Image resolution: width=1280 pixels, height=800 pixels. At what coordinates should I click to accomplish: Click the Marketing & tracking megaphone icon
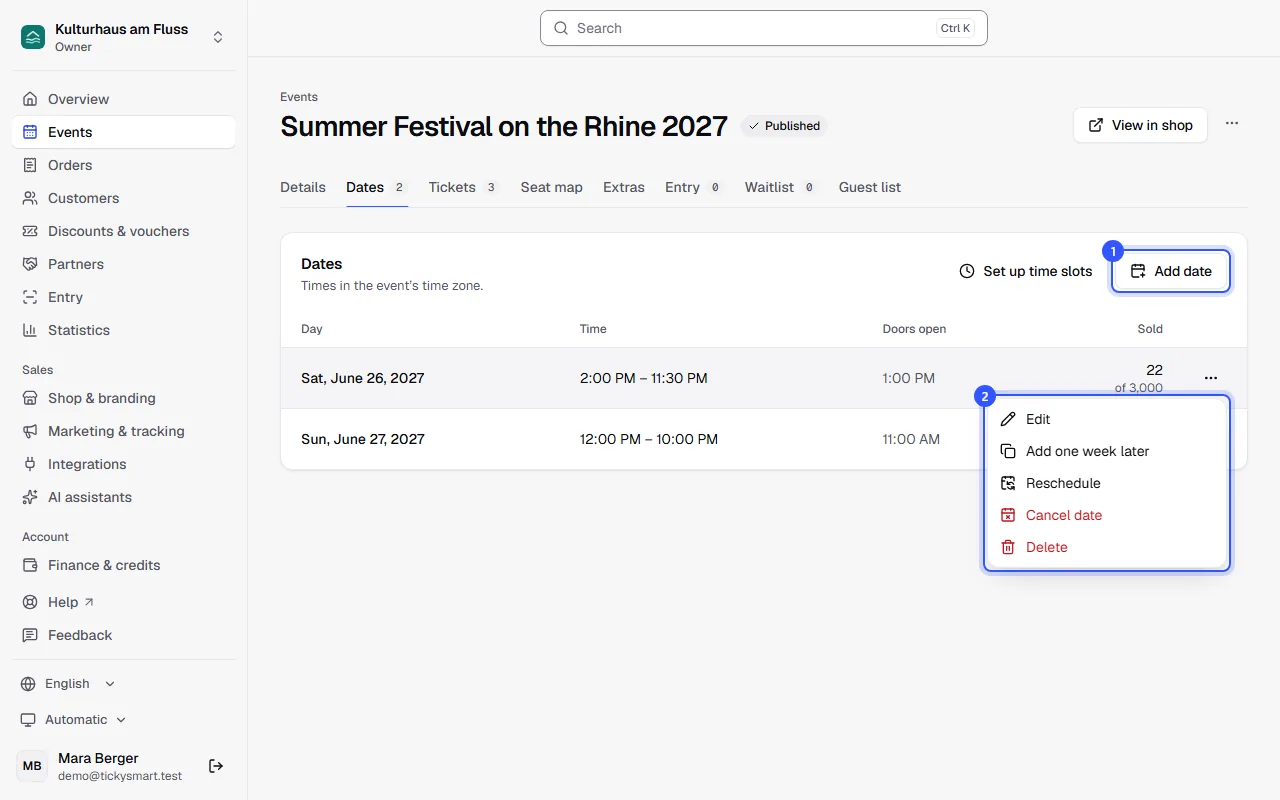click(x=30, y=431)
